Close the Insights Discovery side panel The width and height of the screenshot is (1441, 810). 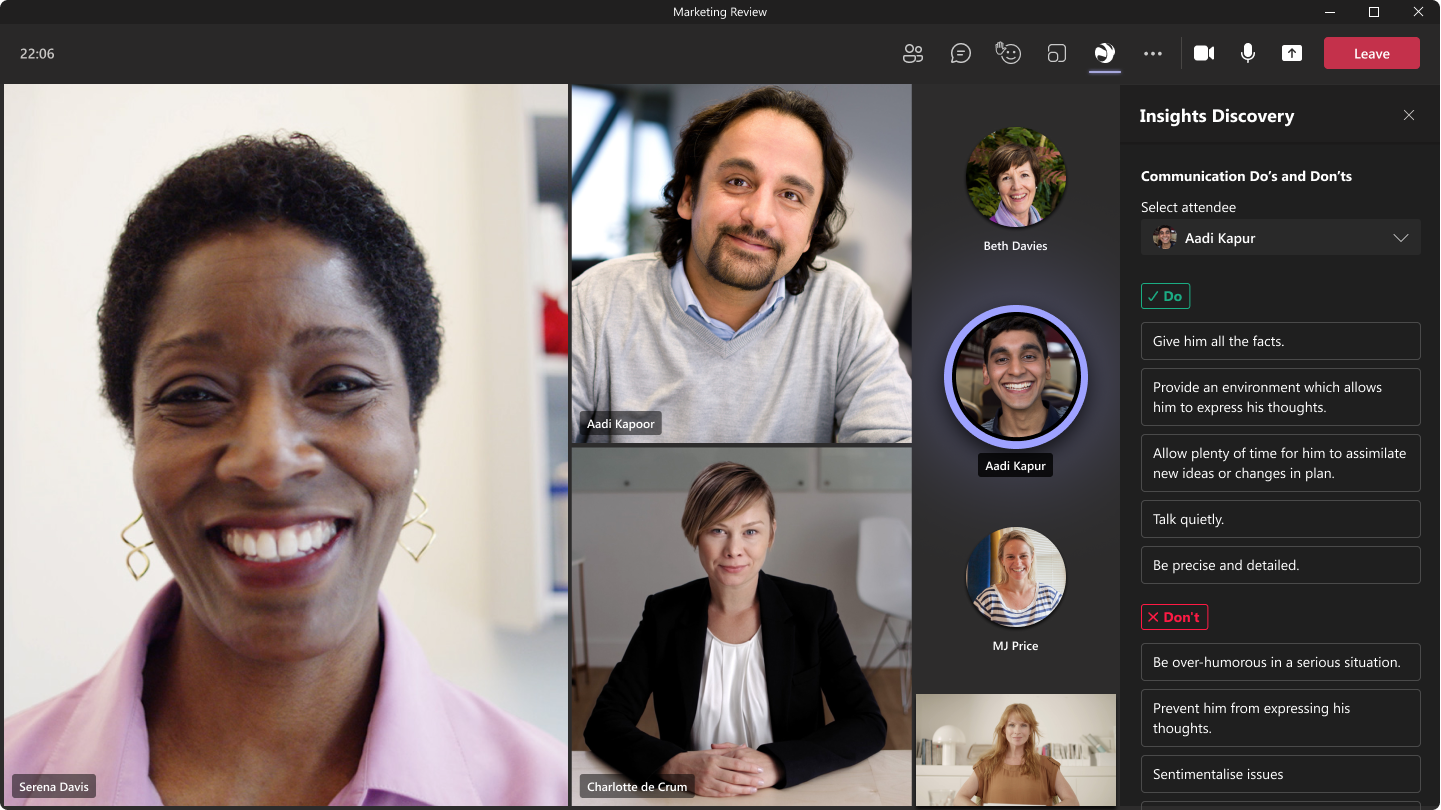coord(1408,116)
